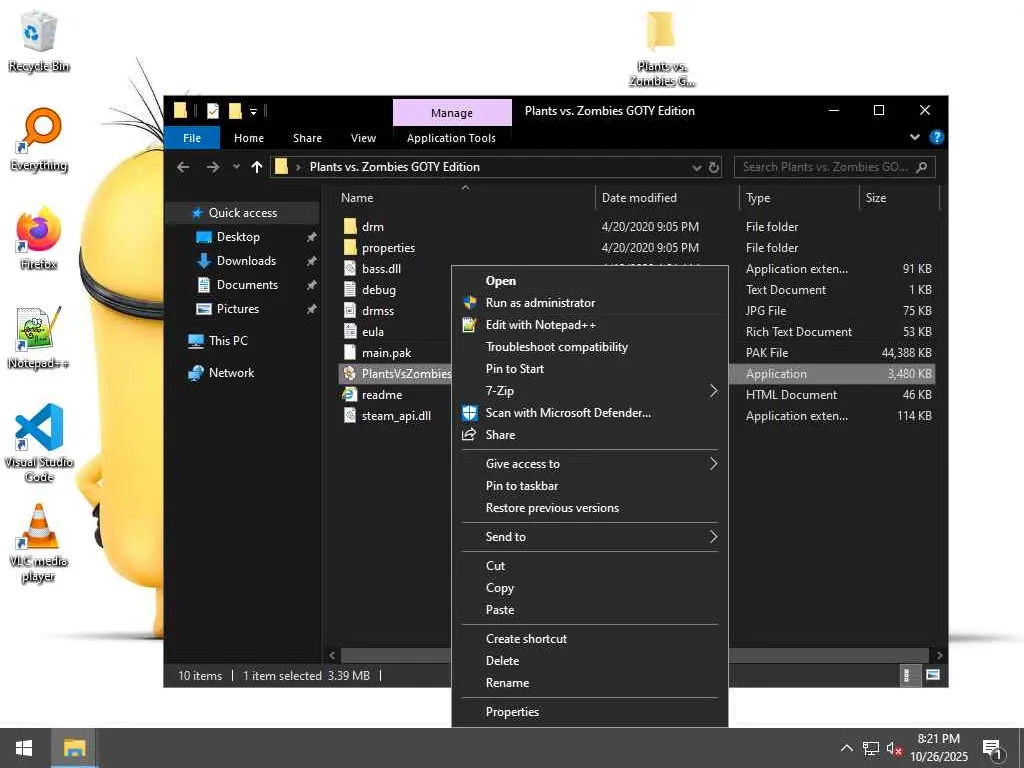Switch to the View ribbon tab
Viewport: 1024px width, 768px height.
click(363, 138)
